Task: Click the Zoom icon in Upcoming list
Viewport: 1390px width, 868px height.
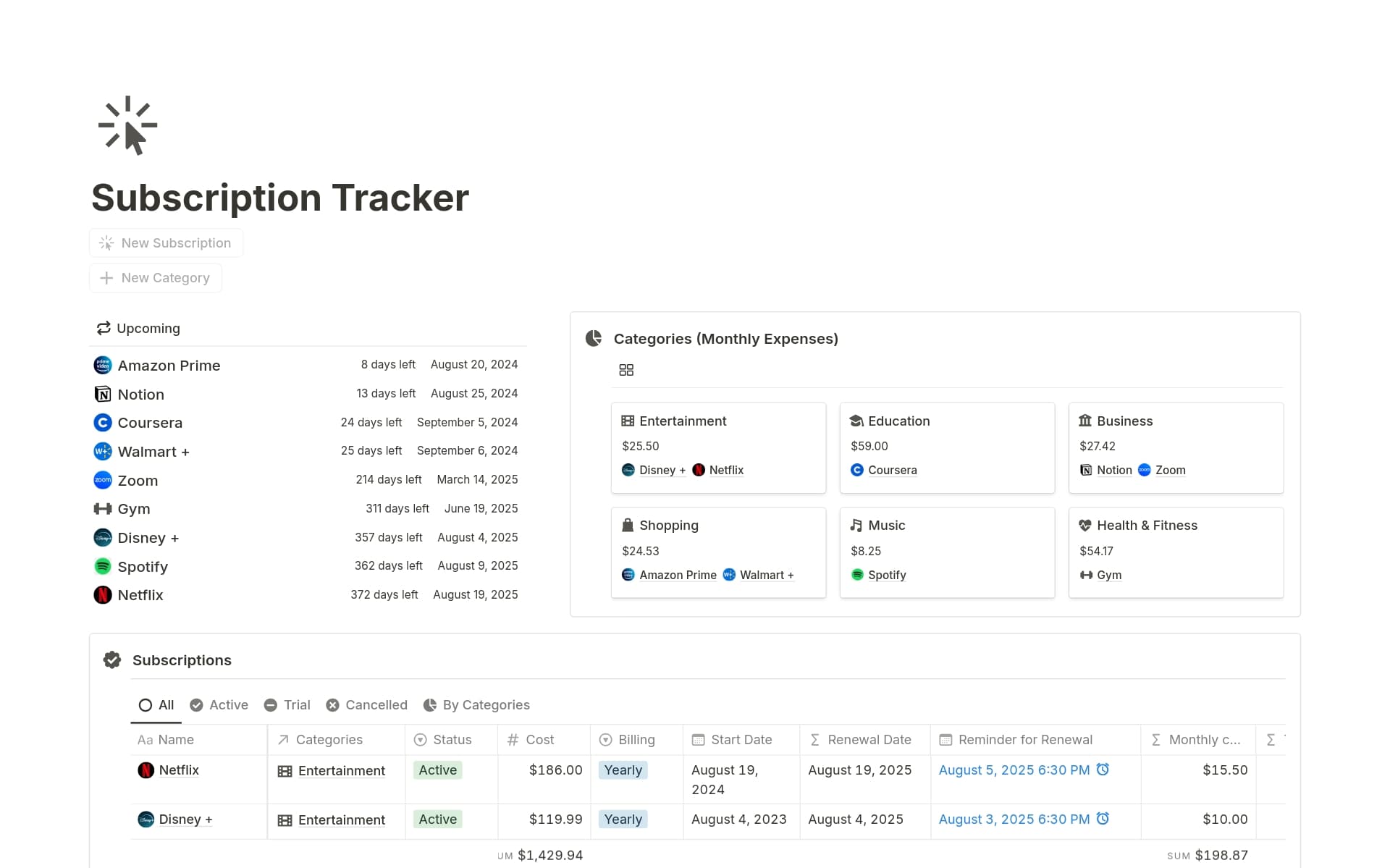Action: pyautogui.click(x=103, y=480)
